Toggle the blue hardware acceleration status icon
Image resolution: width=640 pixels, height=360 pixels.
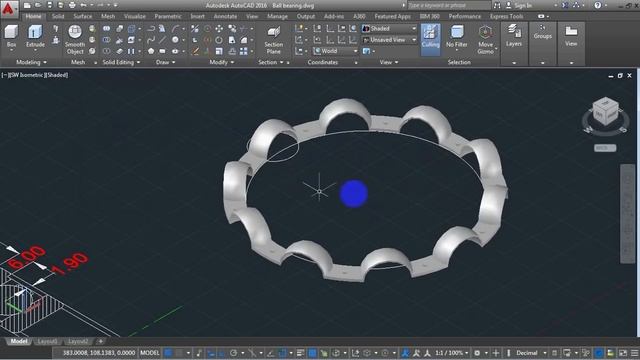(x=599, y=353)
